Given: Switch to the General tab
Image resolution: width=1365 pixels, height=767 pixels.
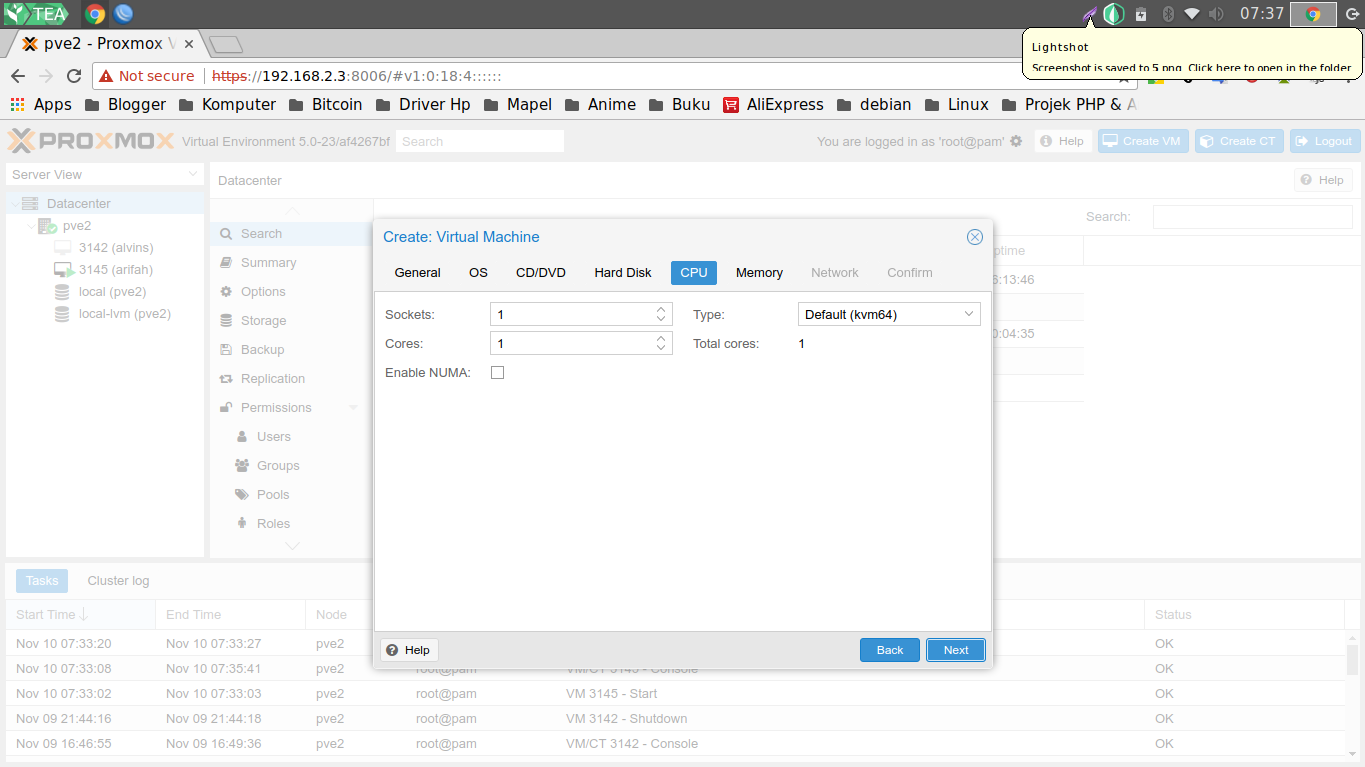Looking at the screenshot, I should click(x=417, y=272).
